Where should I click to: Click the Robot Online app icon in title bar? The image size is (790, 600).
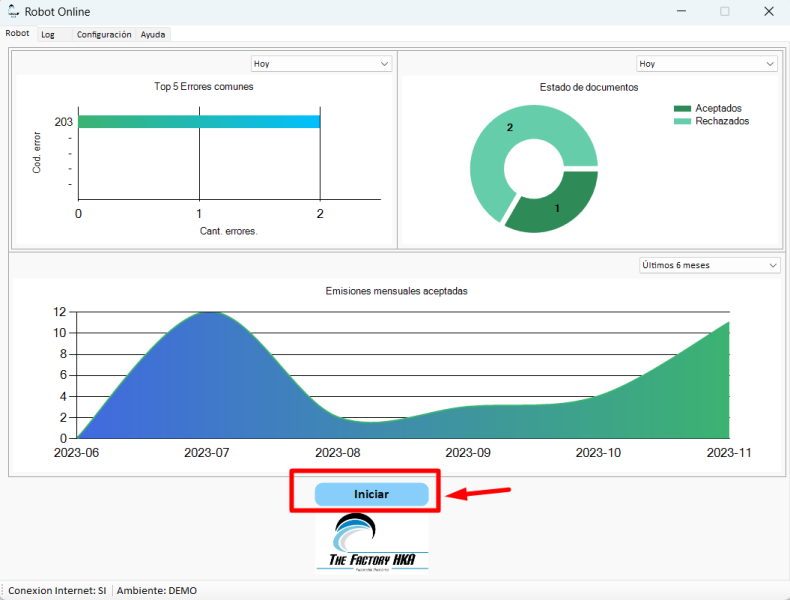pos(13,11)
